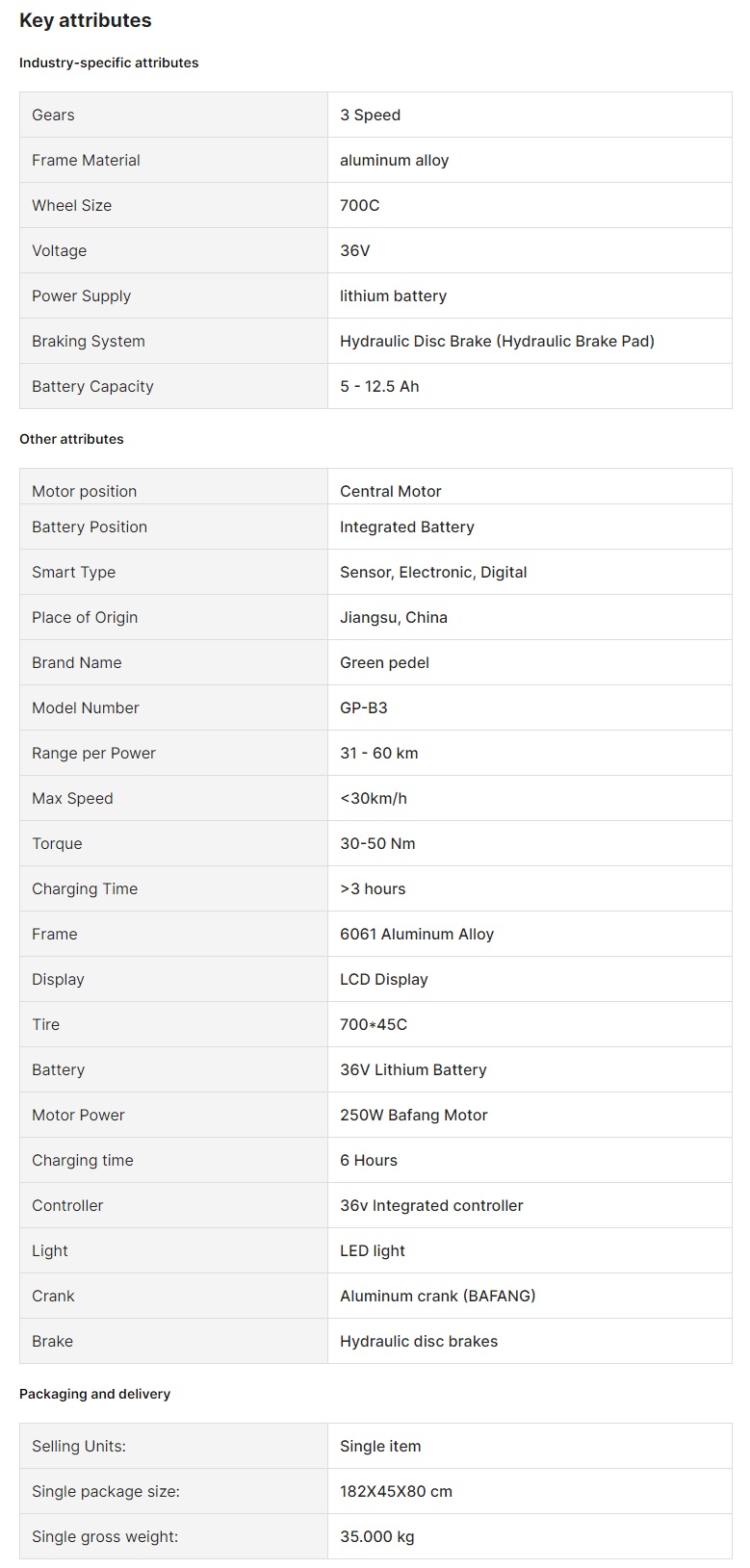Screen dimensions: 750x1568
Task: Click the '3 Speed' value cell
Action: coord(370,115)
